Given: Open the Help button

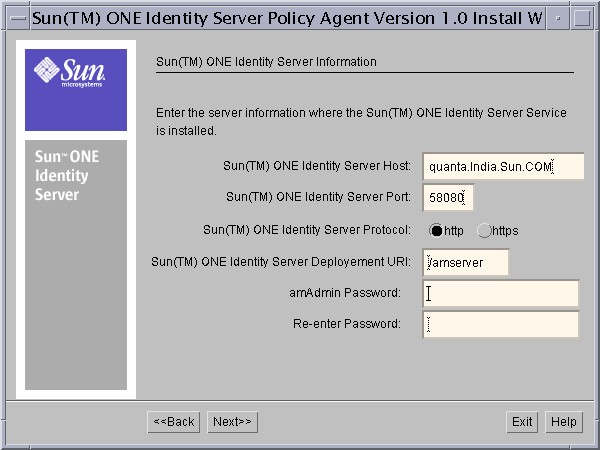Looking at the screenshot, I should 564,422.
